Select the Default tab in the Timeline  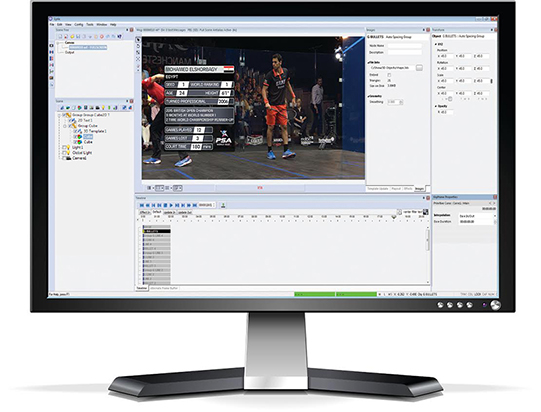tap(157, 212)
